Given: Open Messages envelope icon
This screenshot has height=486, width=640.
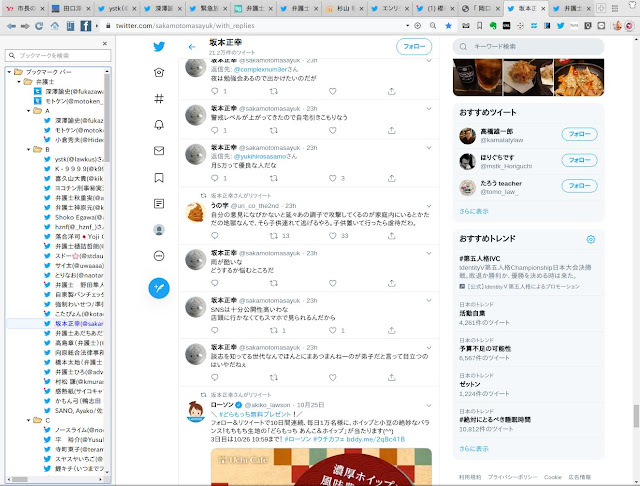Looking at the screenshot, I should coord(159,151).
